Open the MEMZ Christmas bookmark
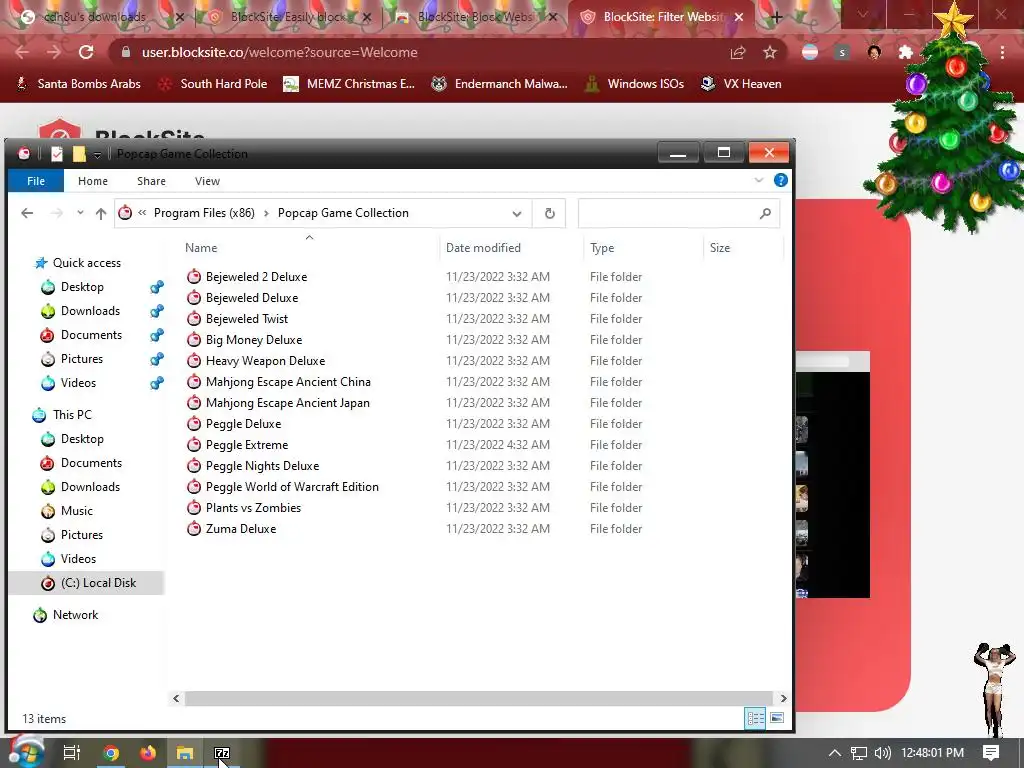 (349, 84)
